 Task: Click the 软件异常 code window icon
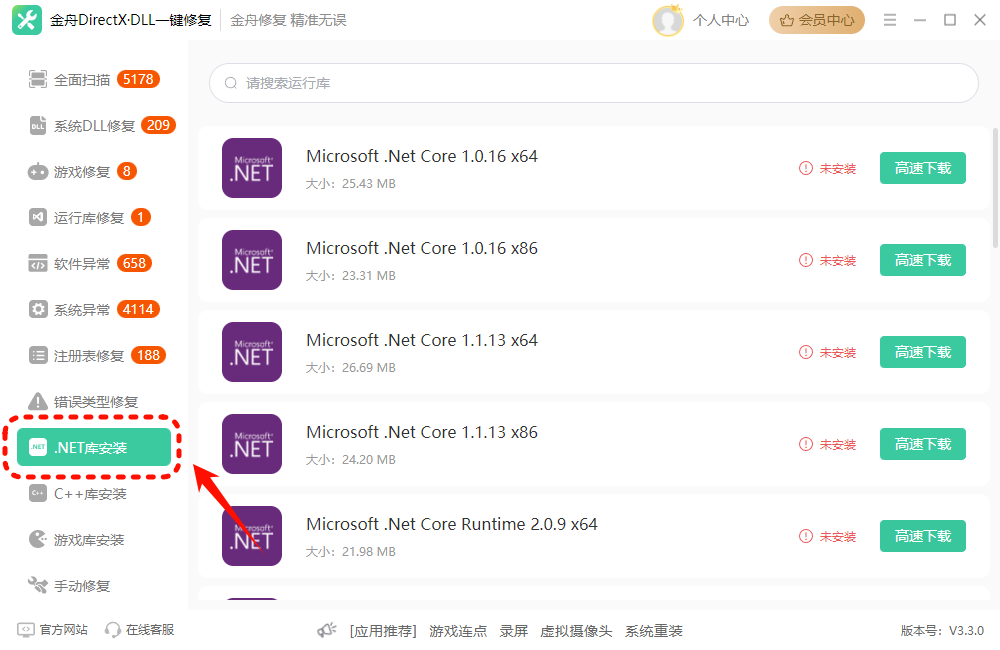[x=38, y=263]
